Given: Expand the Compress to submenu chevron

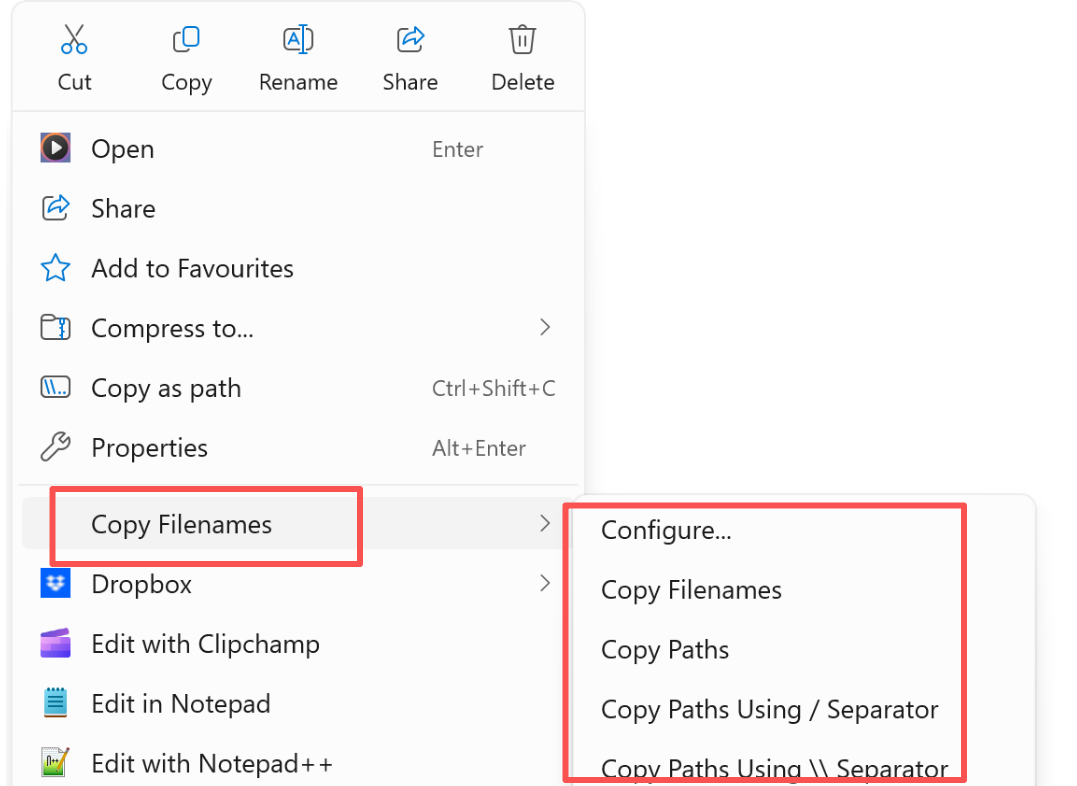Looking at the screenshot, I should click(545, 328).
